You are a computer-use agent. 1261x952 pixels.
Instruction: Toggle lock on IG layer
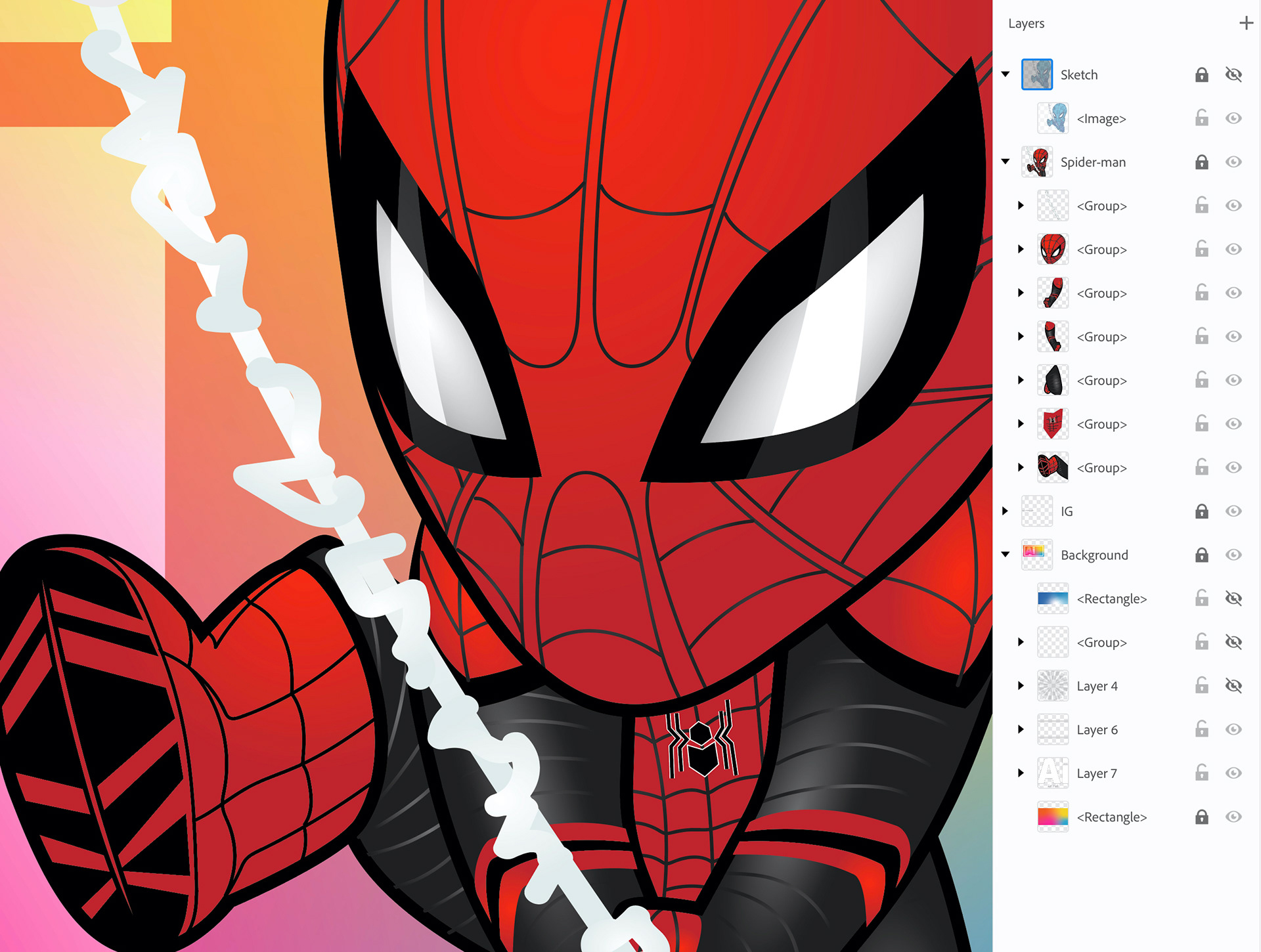[1201, 511]
